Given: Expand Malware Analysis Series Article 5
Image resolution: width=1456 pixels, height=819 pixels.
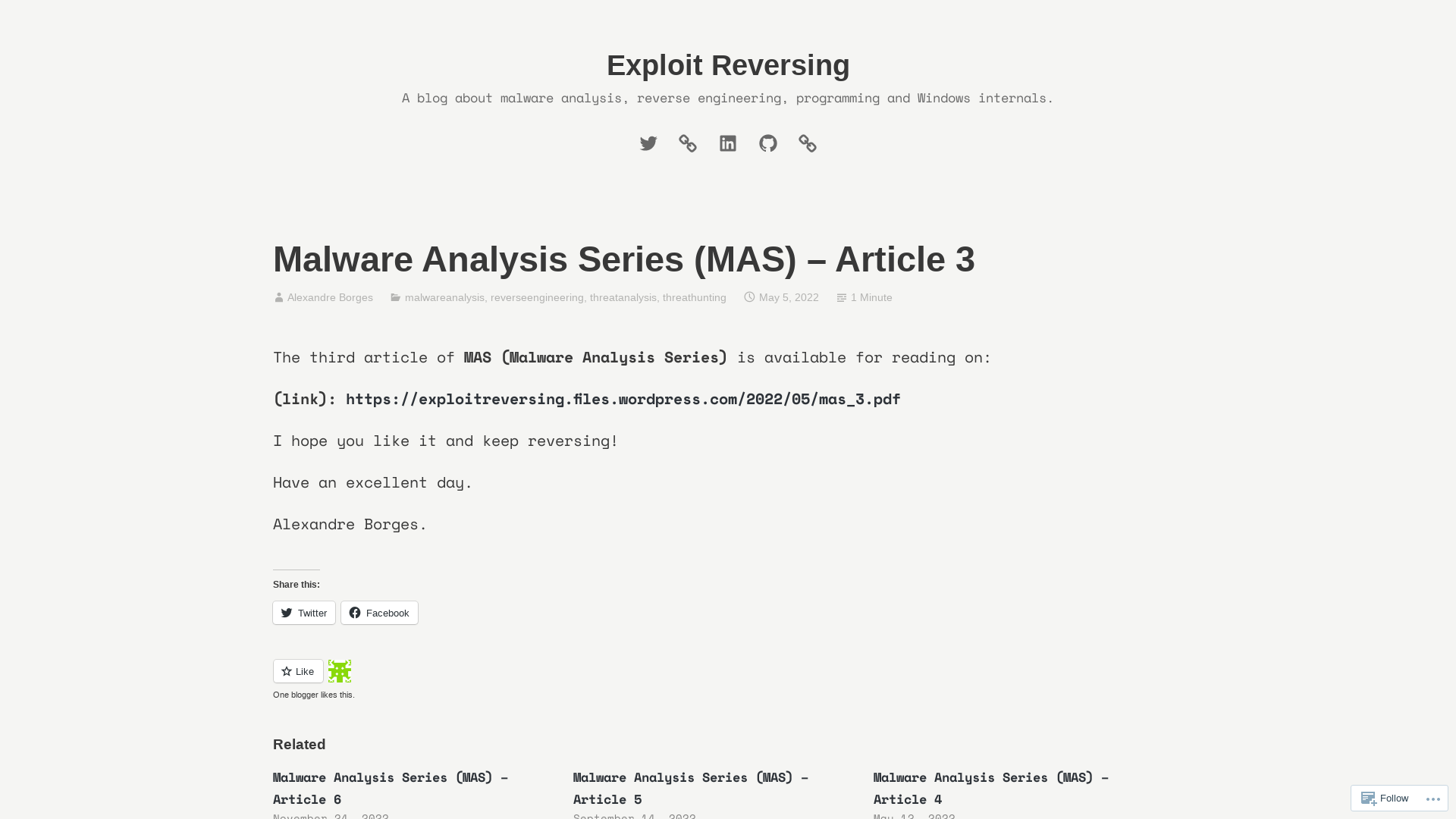Looking at the screenshot, I should [x=692, y=788].
